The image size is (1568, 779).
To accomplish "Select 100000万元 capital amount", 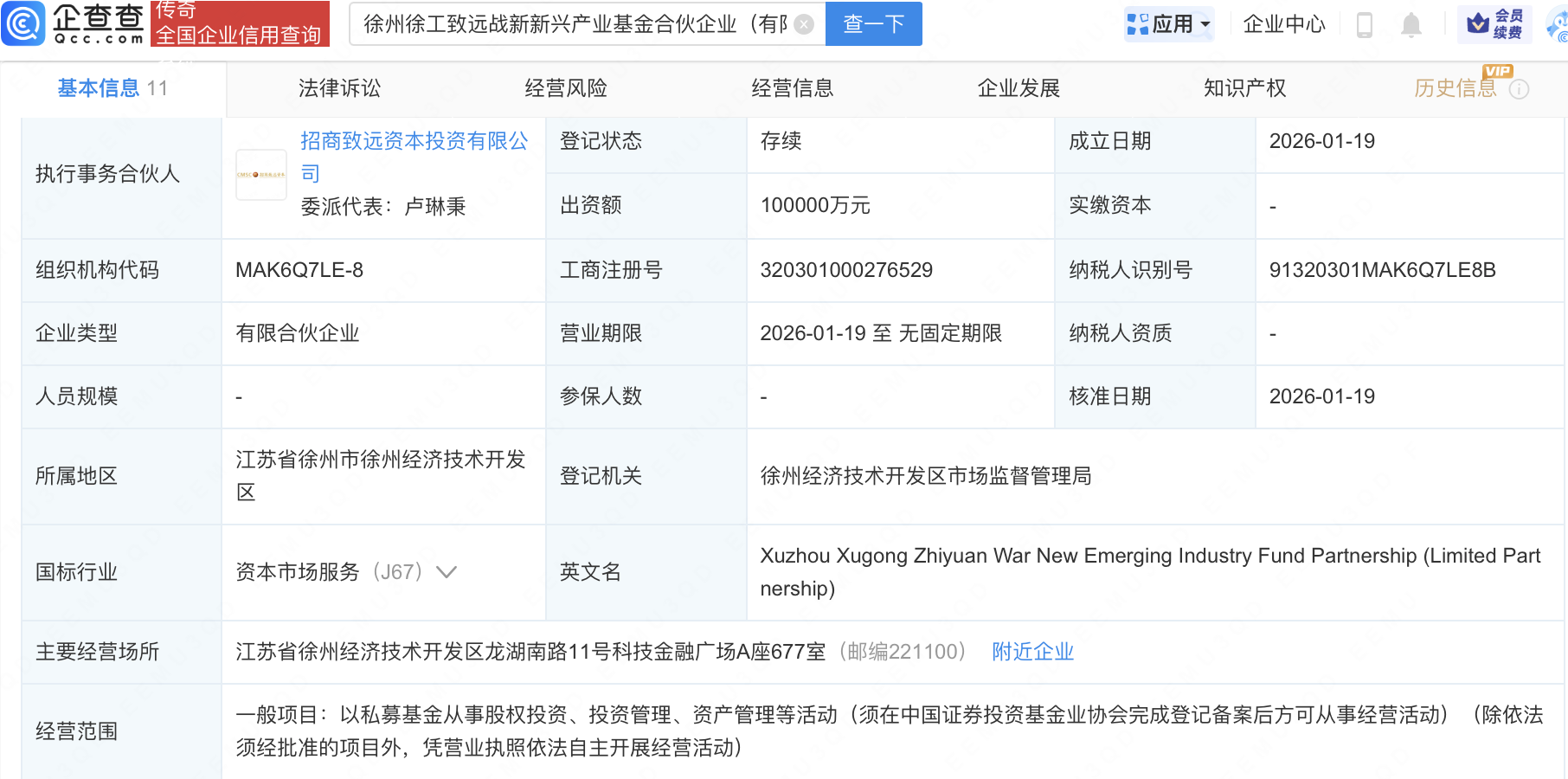I will coord(815,206).
